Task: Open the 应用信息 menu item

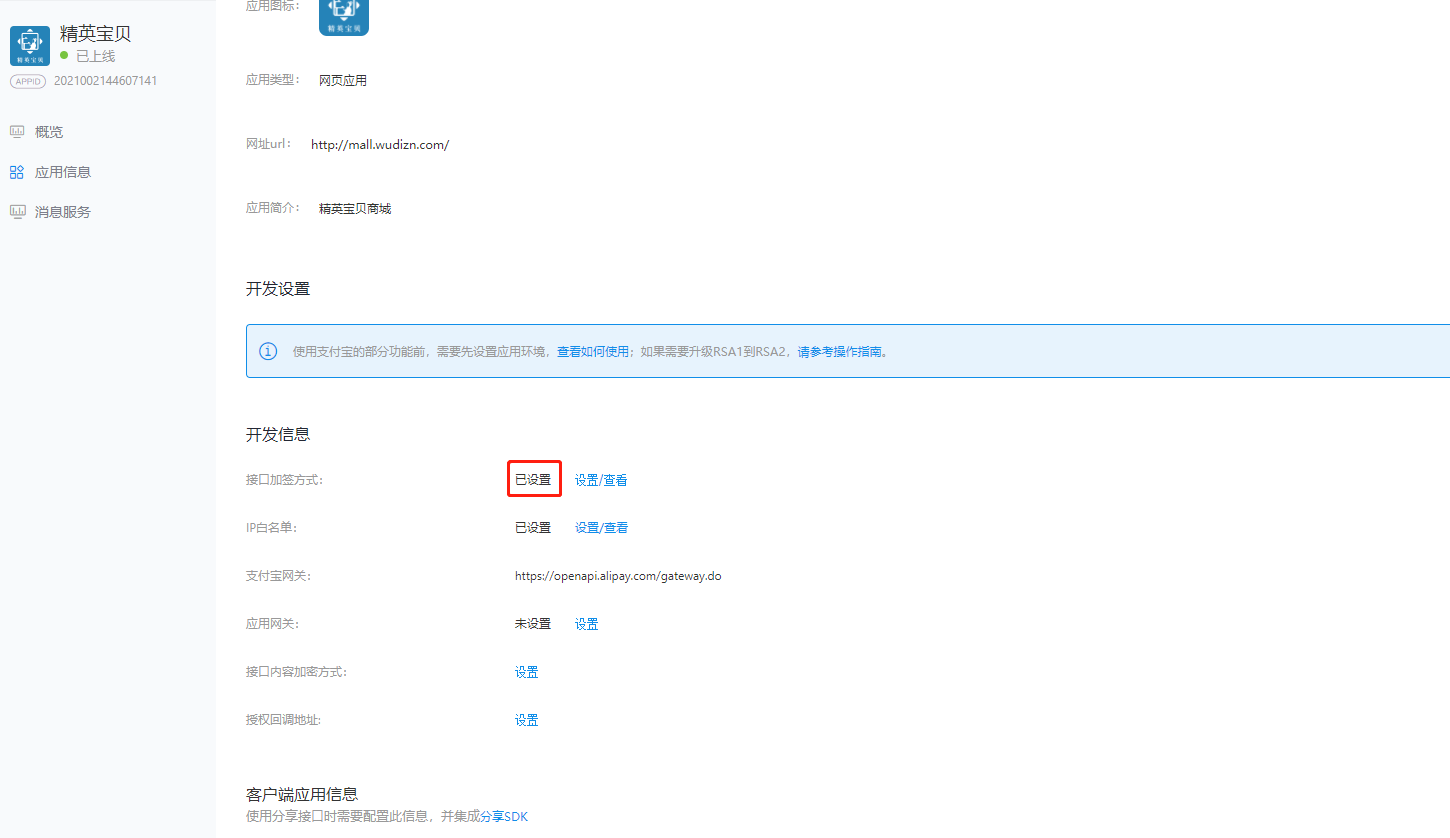Action: (x=63, y=172)
